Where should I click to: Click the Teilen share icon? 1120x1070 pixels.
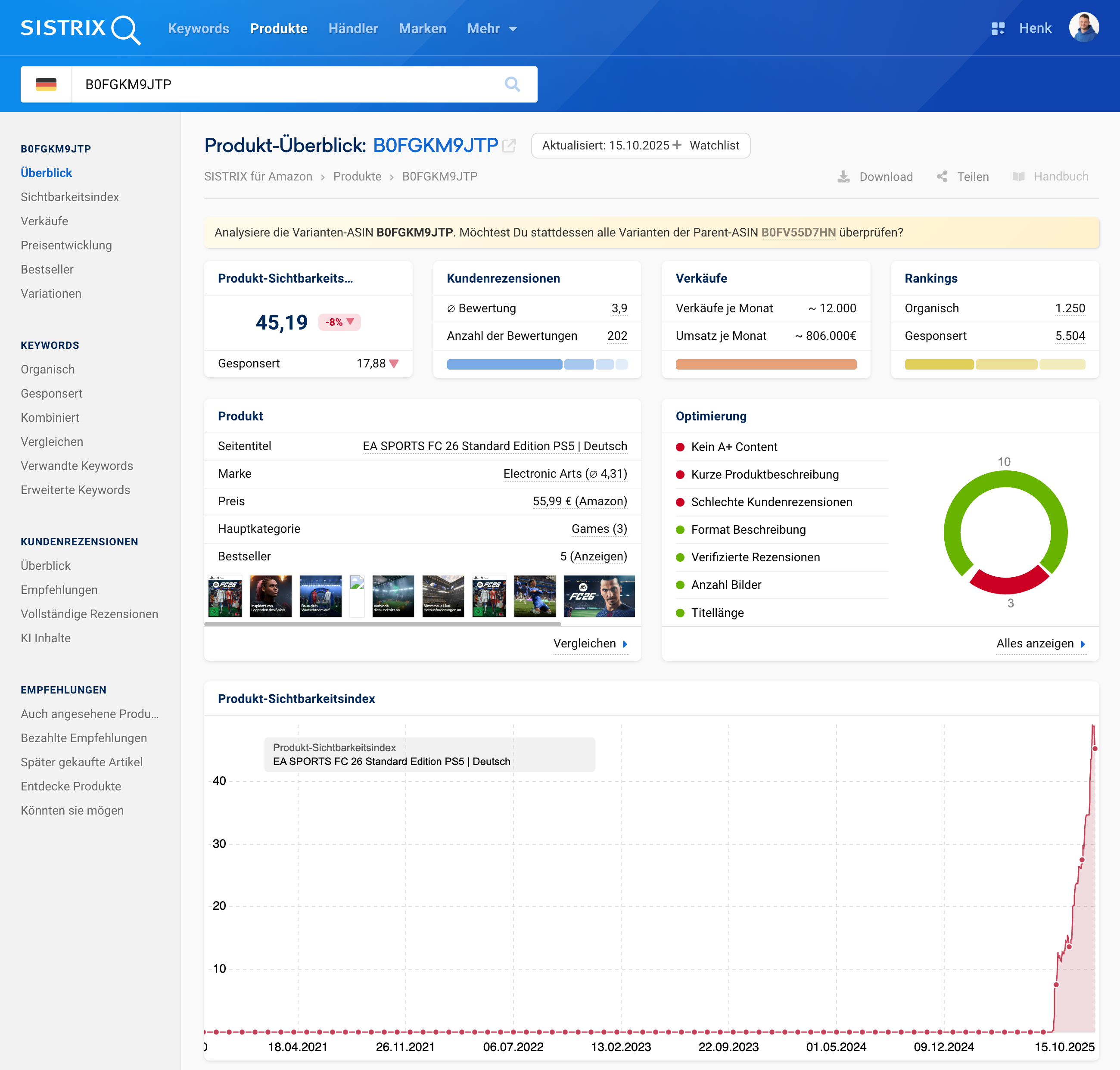[942, 177]
